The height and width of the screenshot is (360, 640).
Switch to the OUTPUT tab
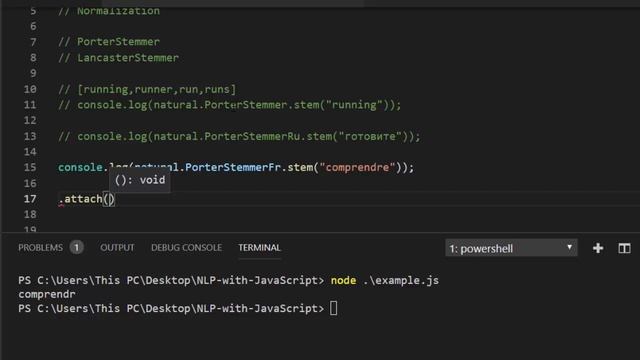coord(117,248)
